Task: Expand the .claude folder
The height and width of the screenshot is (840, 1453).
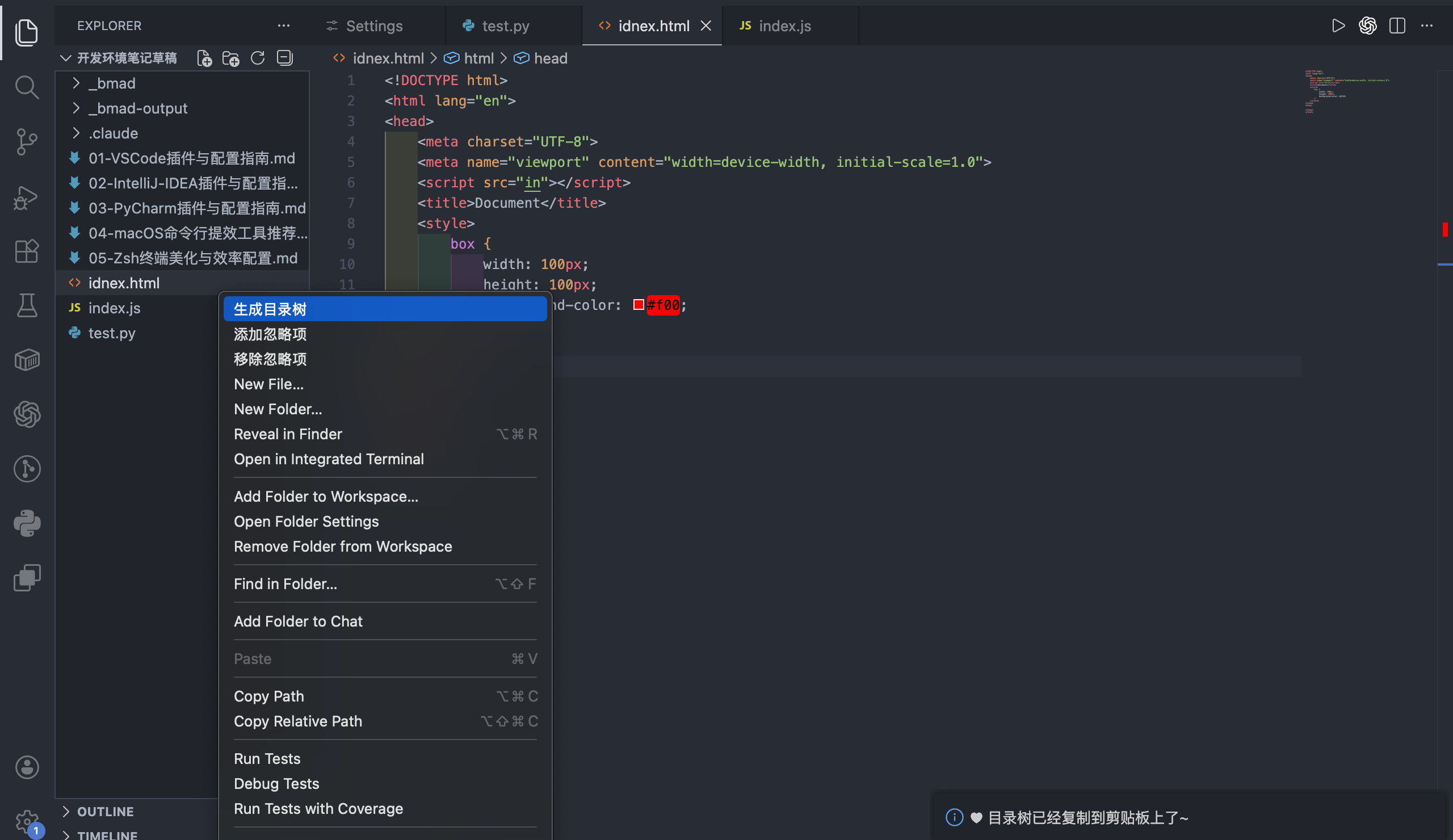Action: pyautogui.click(x=113, y=133)
